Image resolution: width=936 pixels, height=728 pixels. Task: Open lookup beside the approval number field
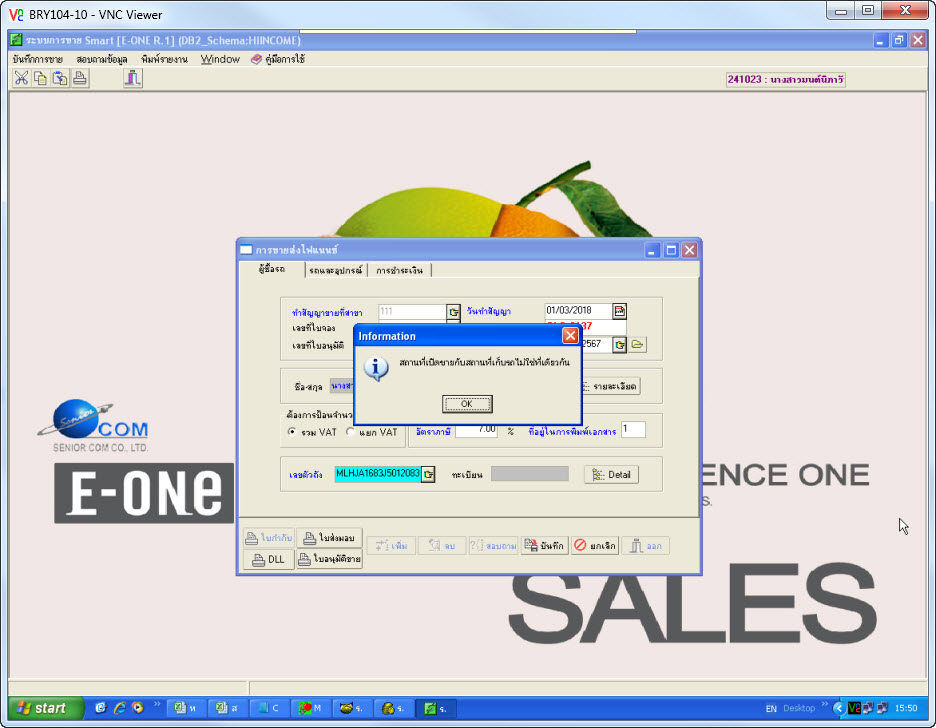[620, 344]
